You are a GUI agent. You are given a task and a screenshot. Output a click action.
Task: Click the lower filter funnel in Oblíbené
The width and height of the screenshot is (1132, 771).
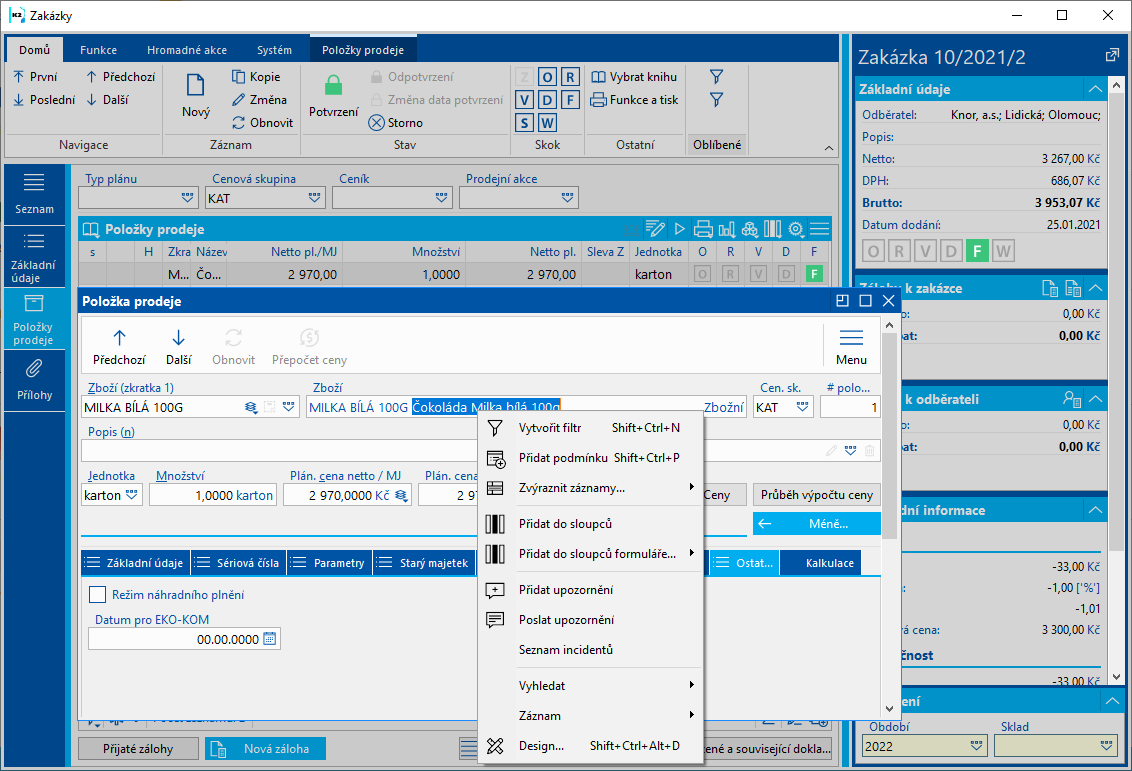pos(716,100)
